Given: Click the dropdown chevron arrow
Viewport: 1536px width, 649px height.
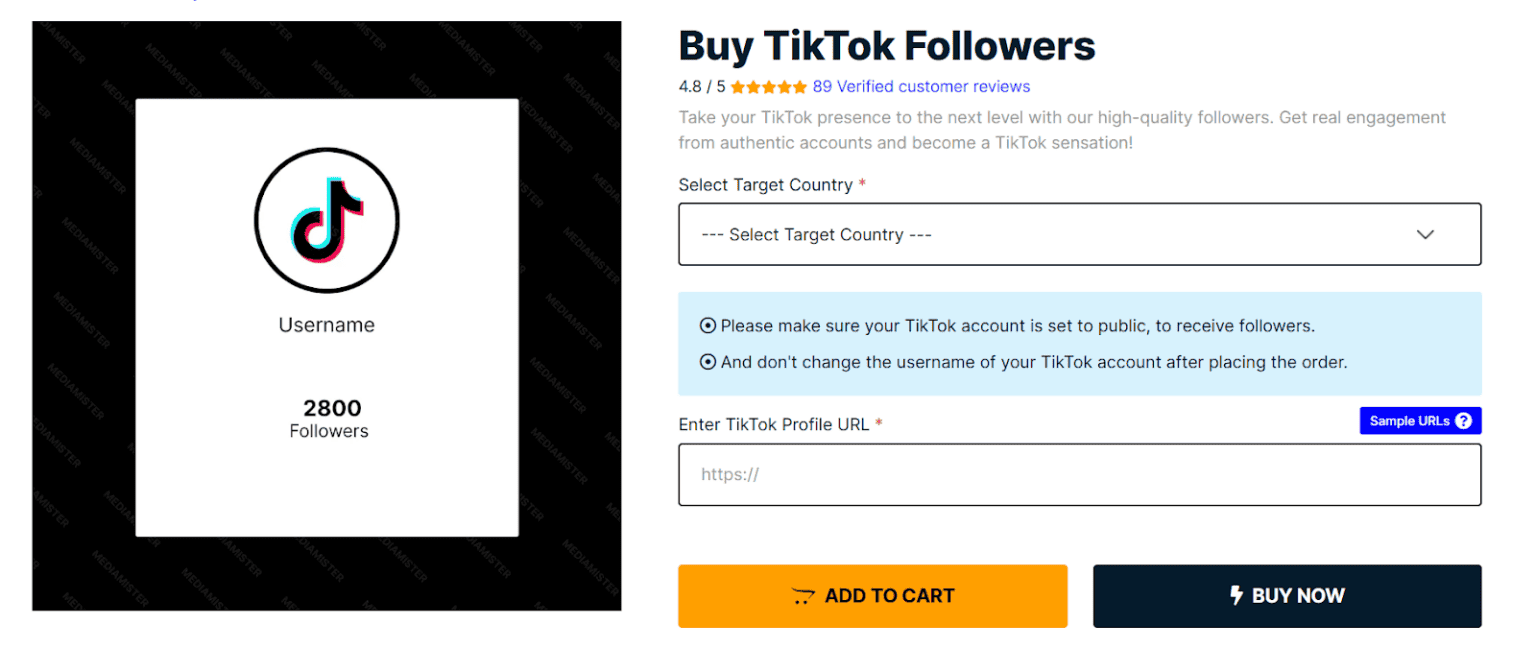Looking at the screenshot, I should click(x=1425, y=235).
